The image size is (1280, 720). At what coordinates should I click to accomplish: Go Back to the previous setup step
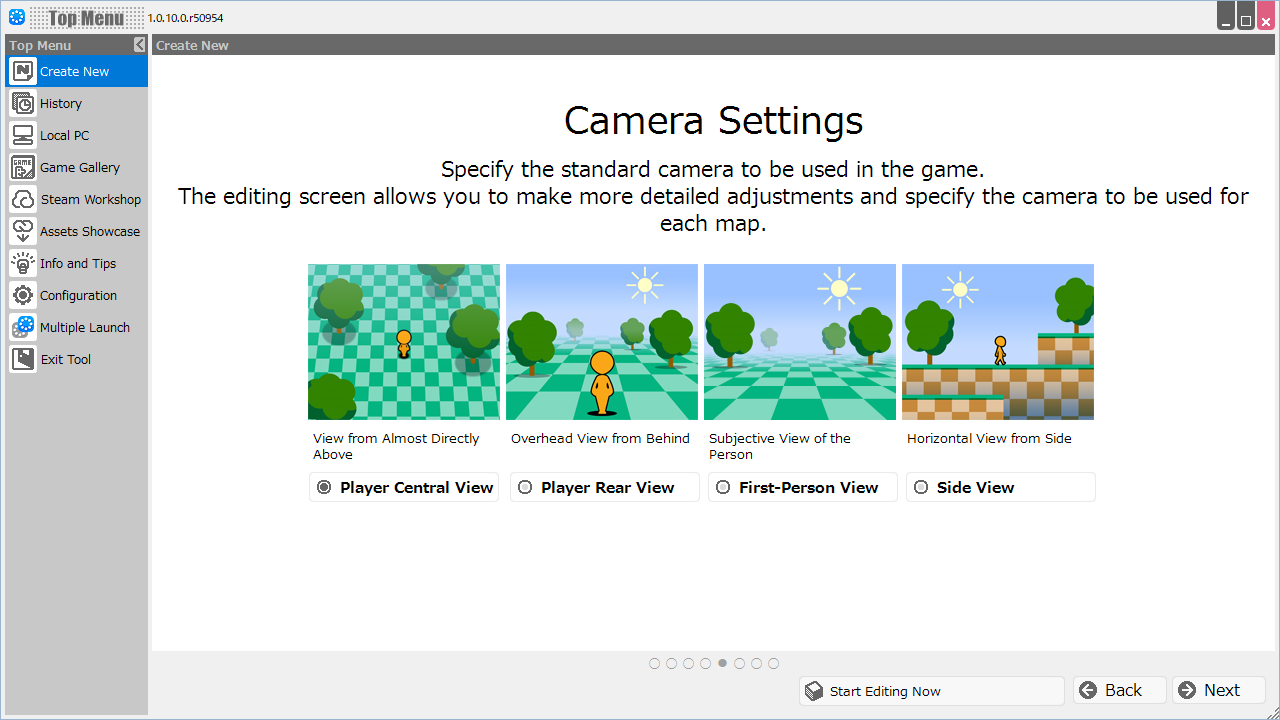(1118, 690)
